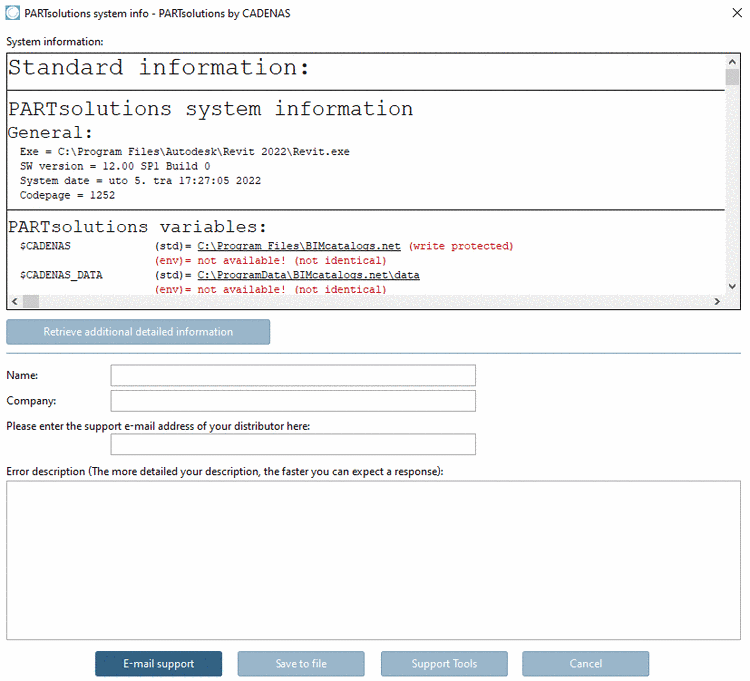The height and width of the screenshot is (681, 750).
Task: Click the 'PARTsolutions variables:' heading
Action: click(x=137, y=227)
